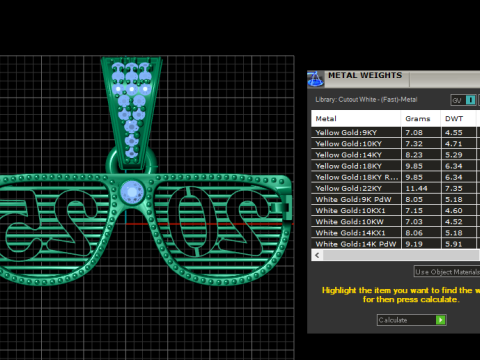480x360 pixels.
Task: Click the green arrow on Calculate
Action: pos(440,320)
